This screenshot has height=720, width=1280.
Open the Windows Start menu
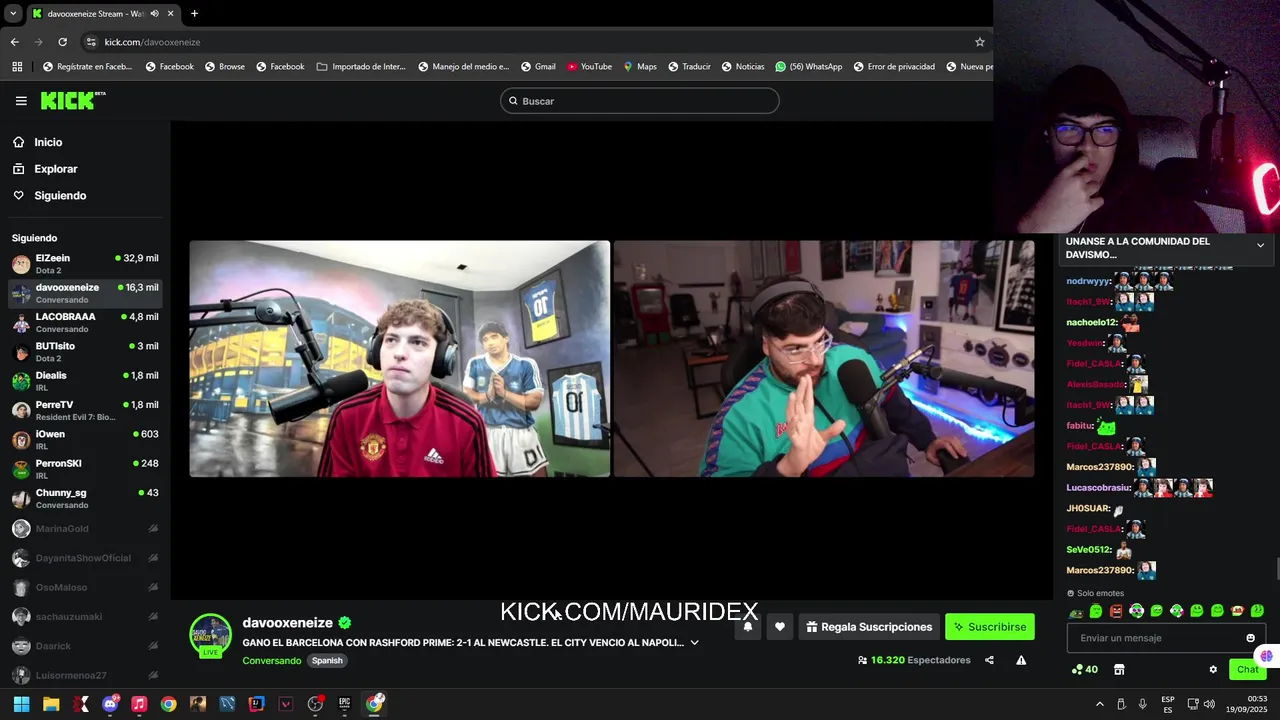pos(21,704)
